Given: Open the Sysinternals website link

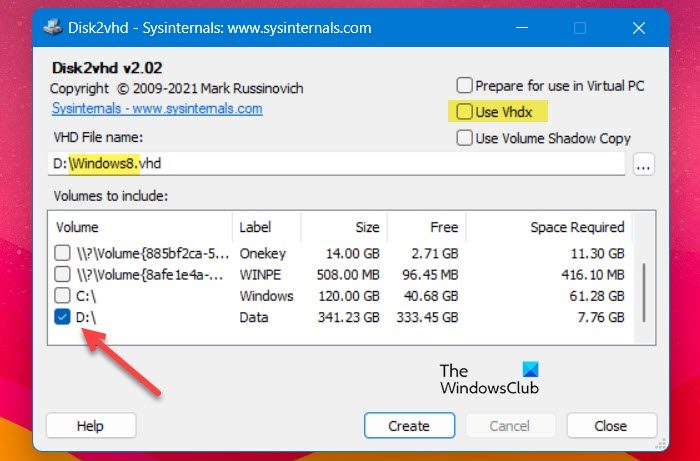Looking at the screenshot, I should tap(157, 108).
